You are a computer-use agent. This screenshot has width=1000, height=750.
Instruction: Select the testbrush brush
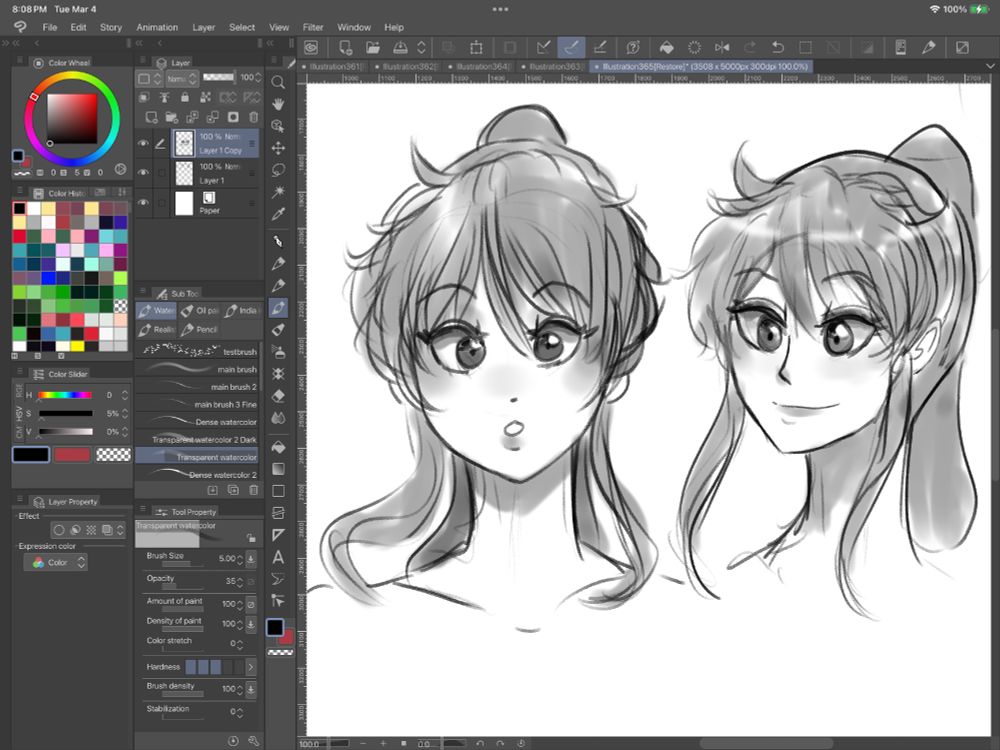pos(197,351)
